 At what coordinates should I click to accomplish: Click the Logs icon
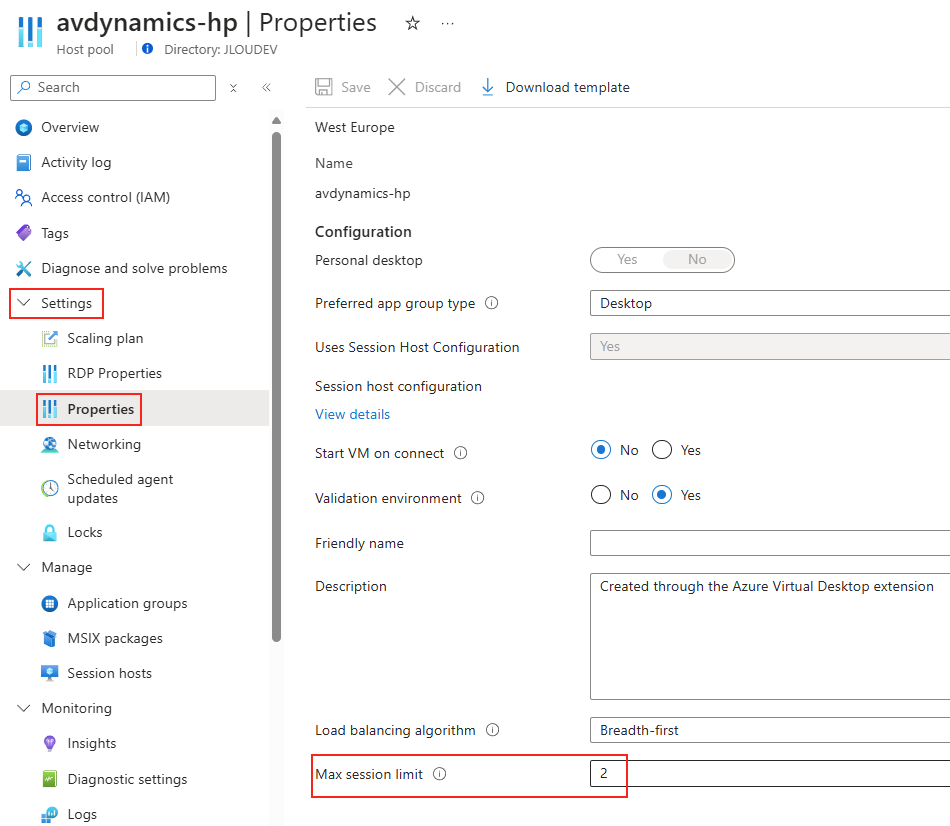click(x=50, y=815)
